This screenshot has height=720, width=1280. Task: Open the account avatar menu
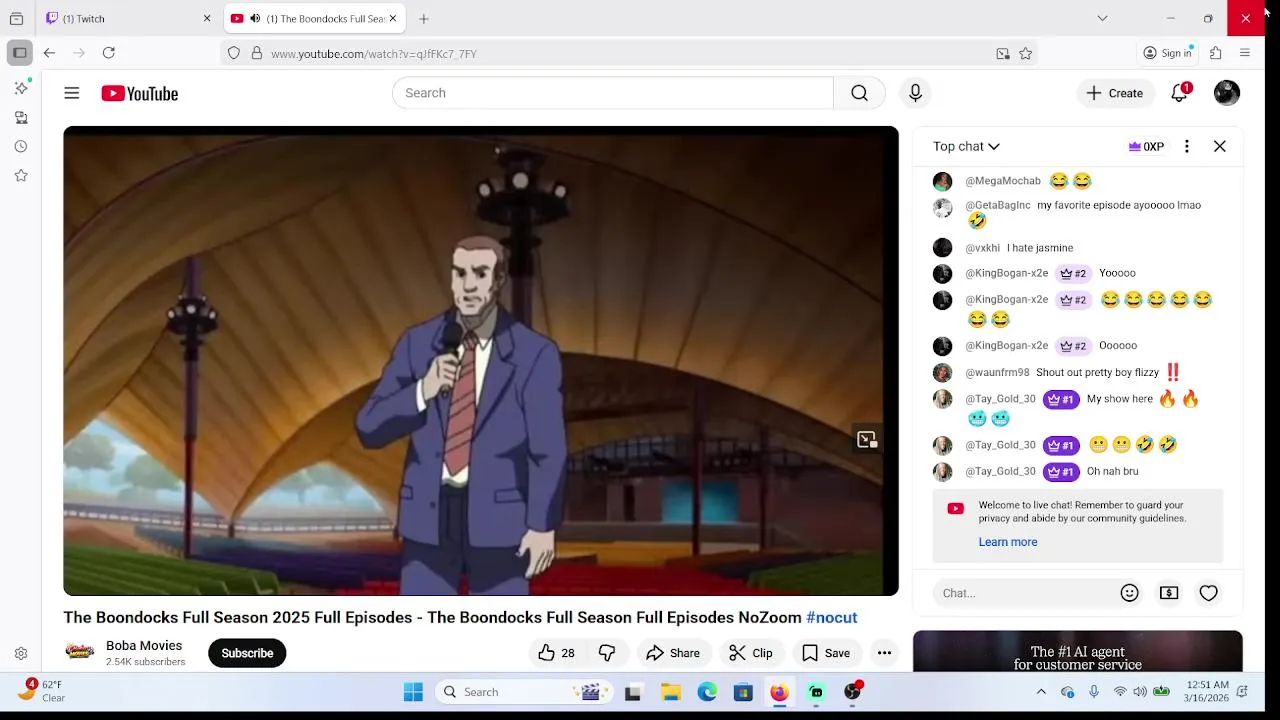pos(1227,93)
